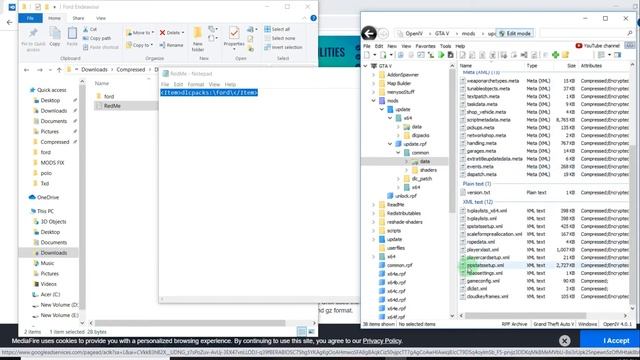Click the Explorer help question mark icon

[313, 18]
